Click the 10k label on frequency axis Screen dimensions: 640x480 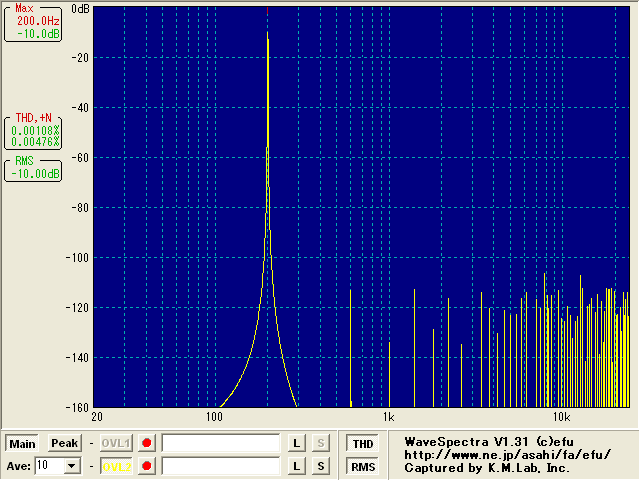pos(561,417)
